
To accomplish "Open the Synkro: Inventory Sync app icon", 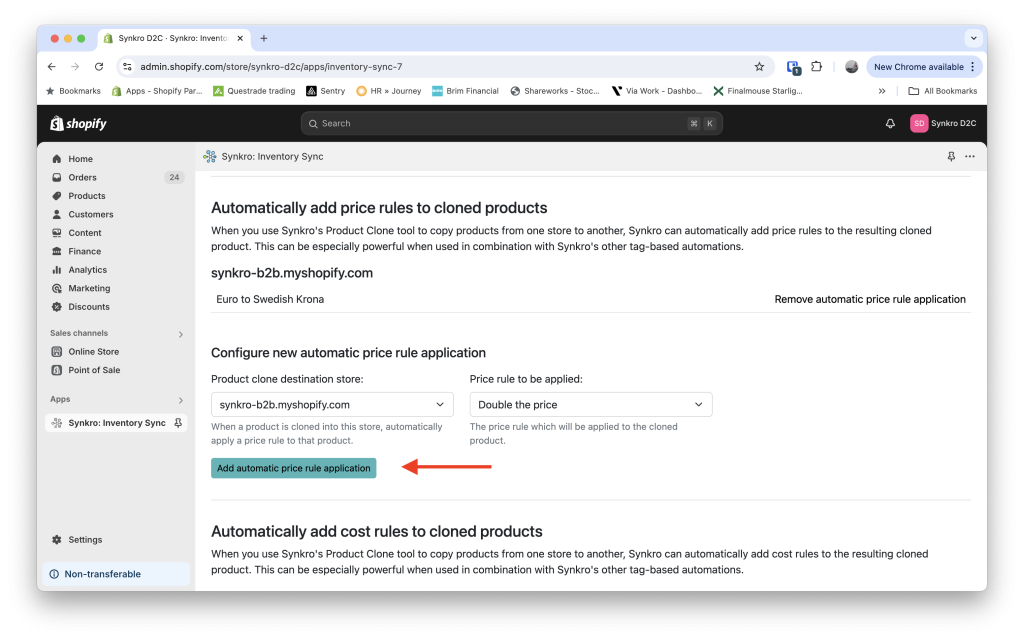I will coord(210,157).
